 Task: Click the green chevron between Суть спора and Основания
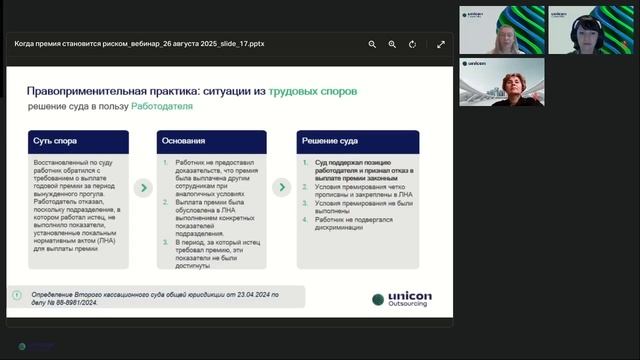pos(143,188)
